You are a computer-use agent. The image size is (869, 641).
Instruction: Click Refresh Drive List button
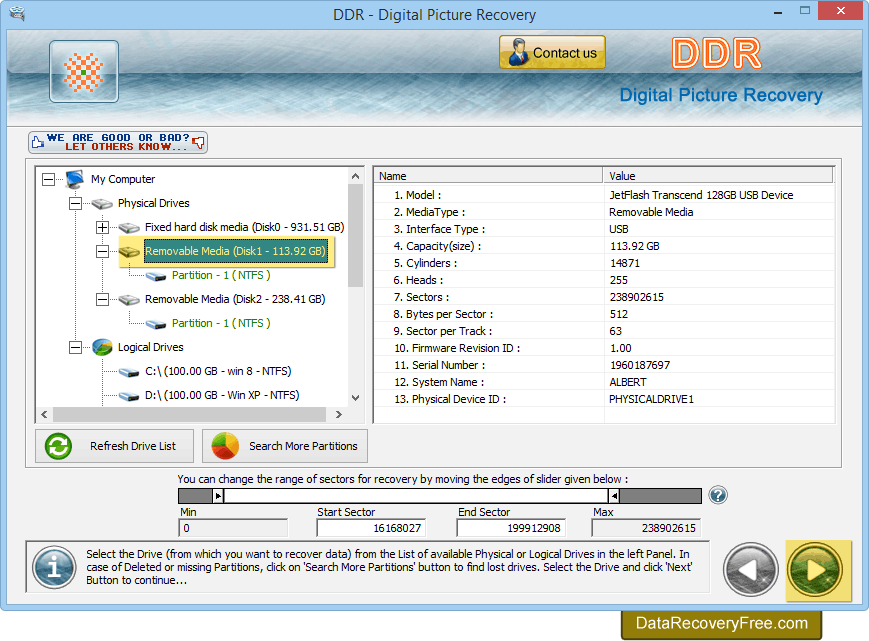(x=115, y=446)
